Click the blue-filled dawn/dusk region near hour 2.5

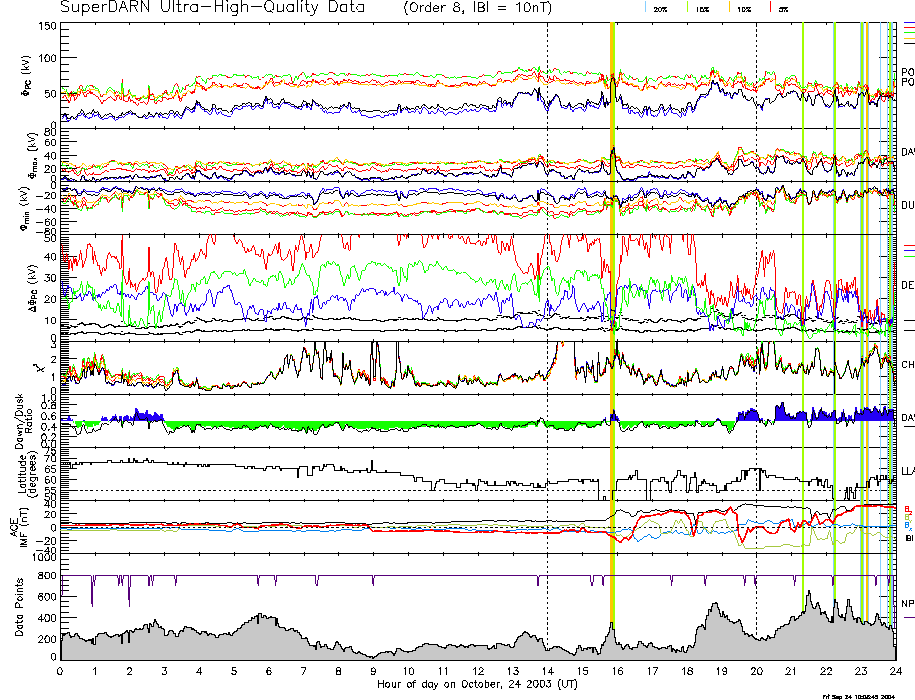[x=147, y=415]
